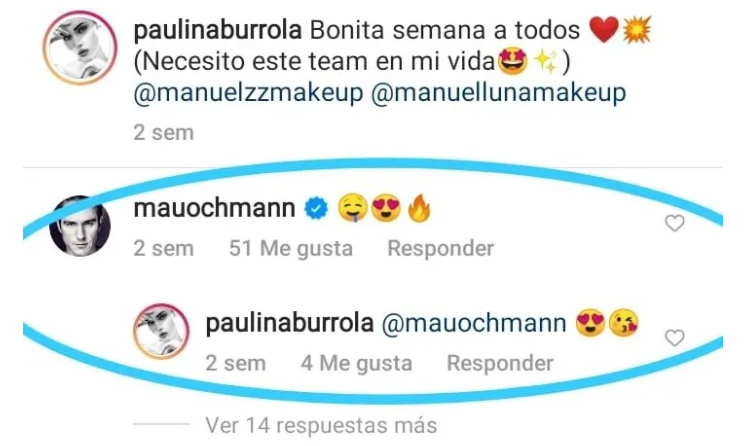
Task: View the 4 Me gusta list
Action: point(356,363)
